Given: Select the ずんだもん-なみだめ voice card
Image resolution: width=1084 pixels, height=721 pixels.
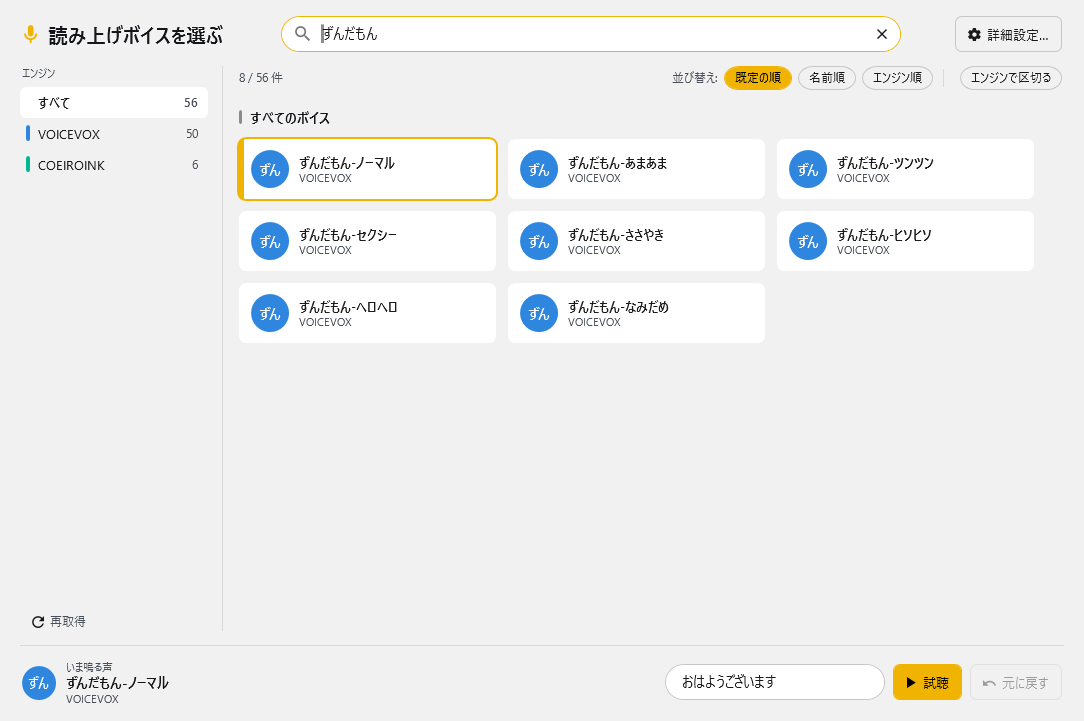Looking at the screenshot, I should (x=636, y=313).
